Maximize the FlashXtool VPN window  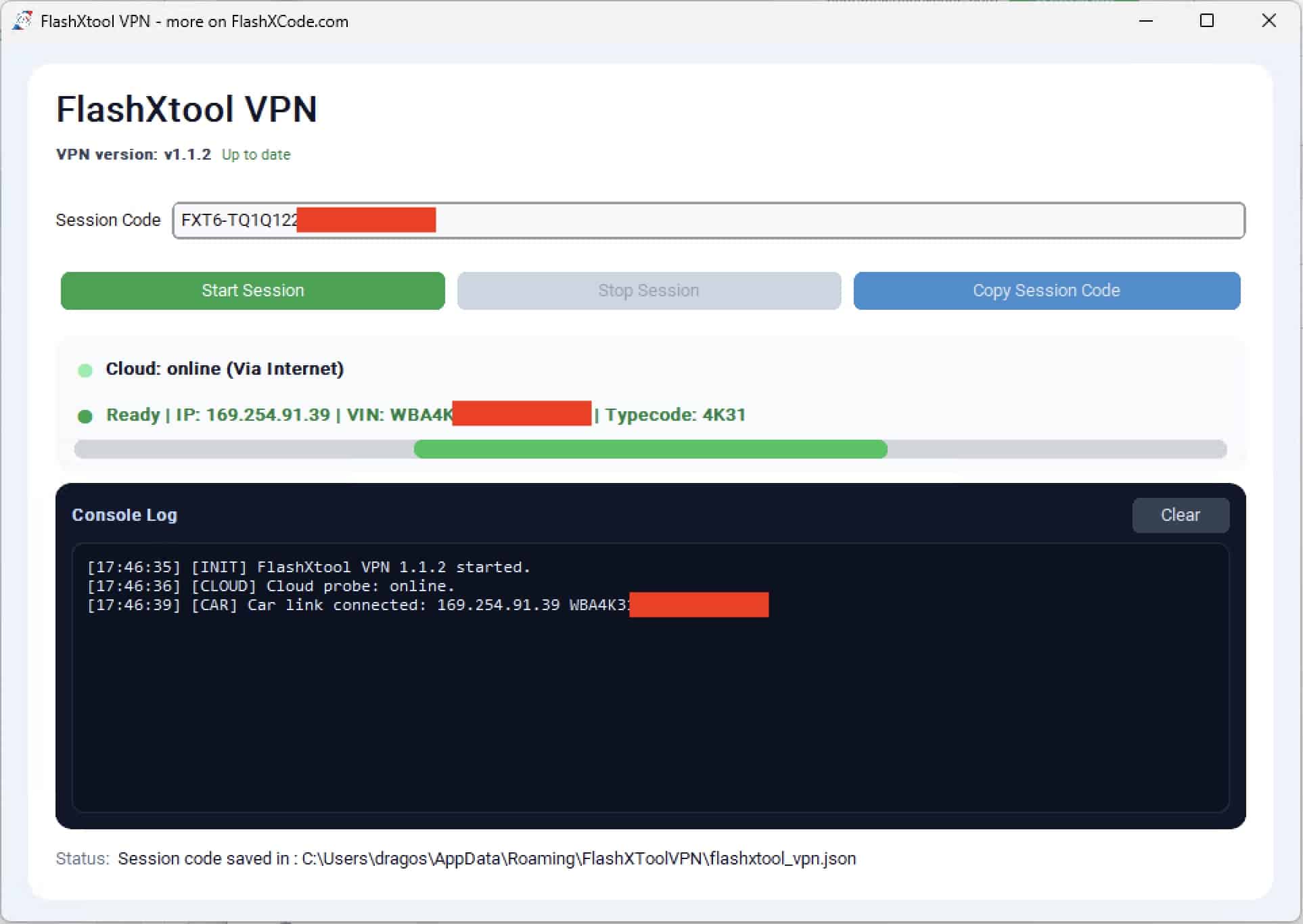(1207, 21)
